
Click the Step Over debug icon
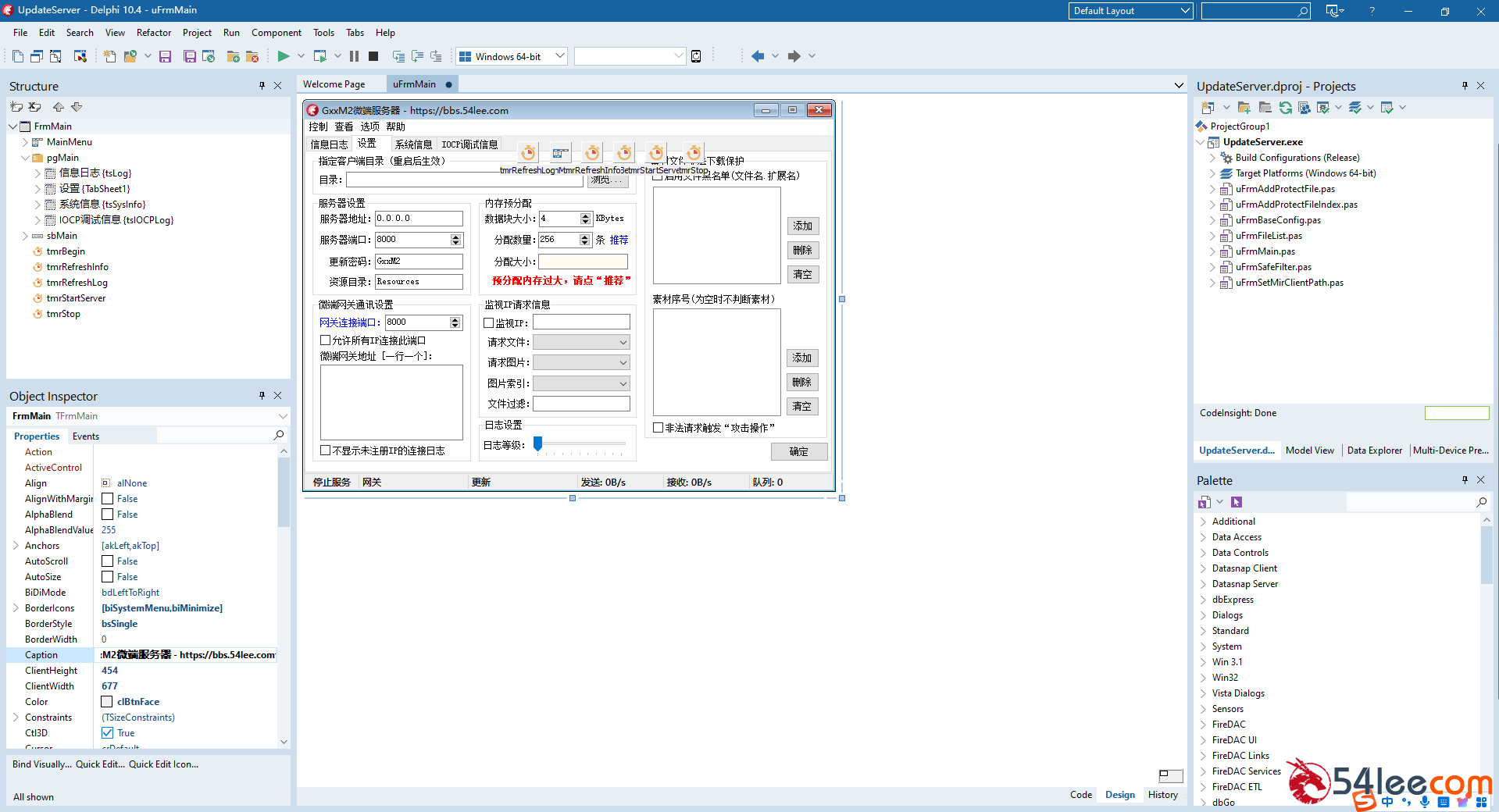tap(417, 56)
